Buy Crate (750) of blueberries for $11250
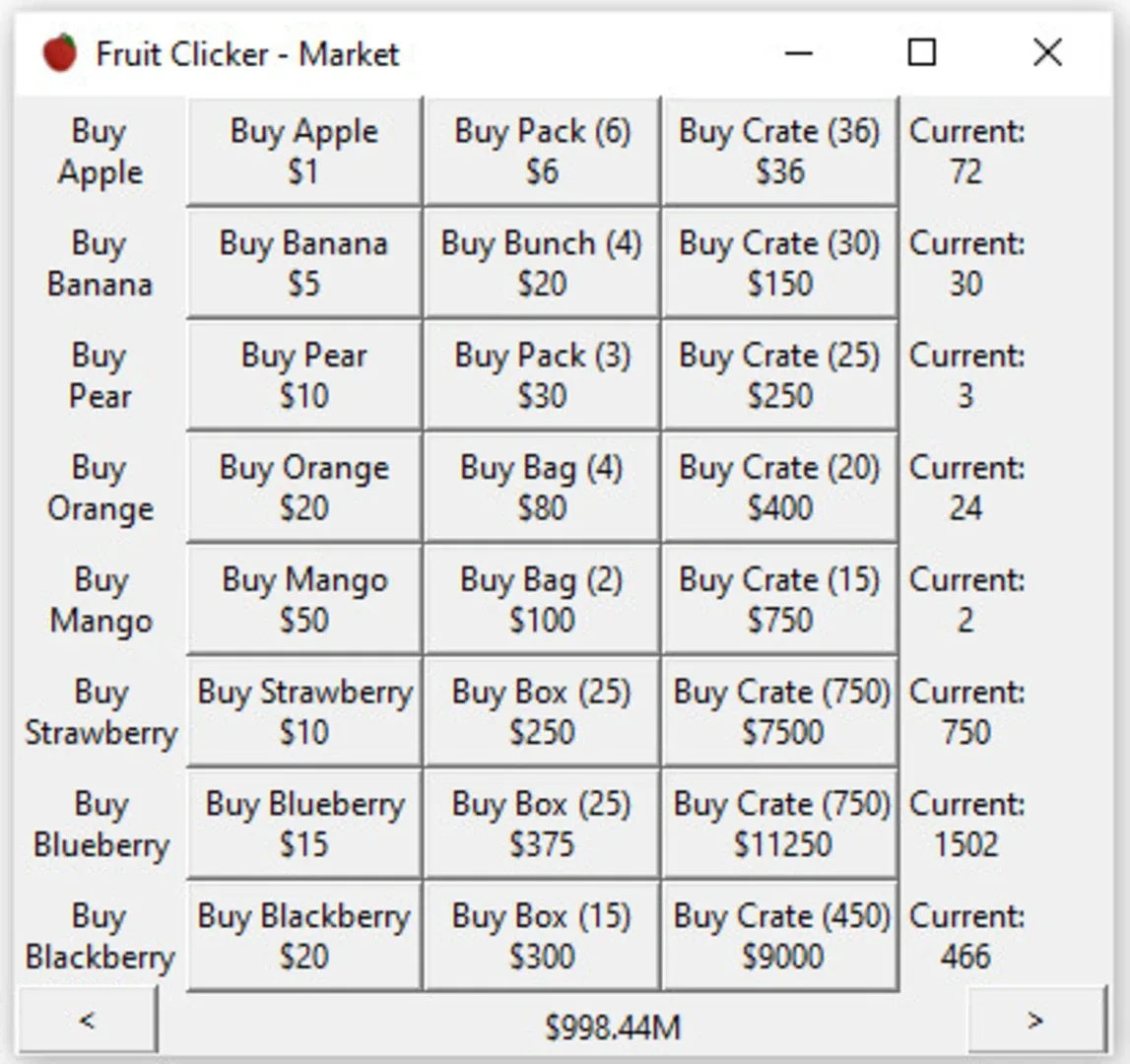Screen dimensions: 1130x1064 click(779, 824)
